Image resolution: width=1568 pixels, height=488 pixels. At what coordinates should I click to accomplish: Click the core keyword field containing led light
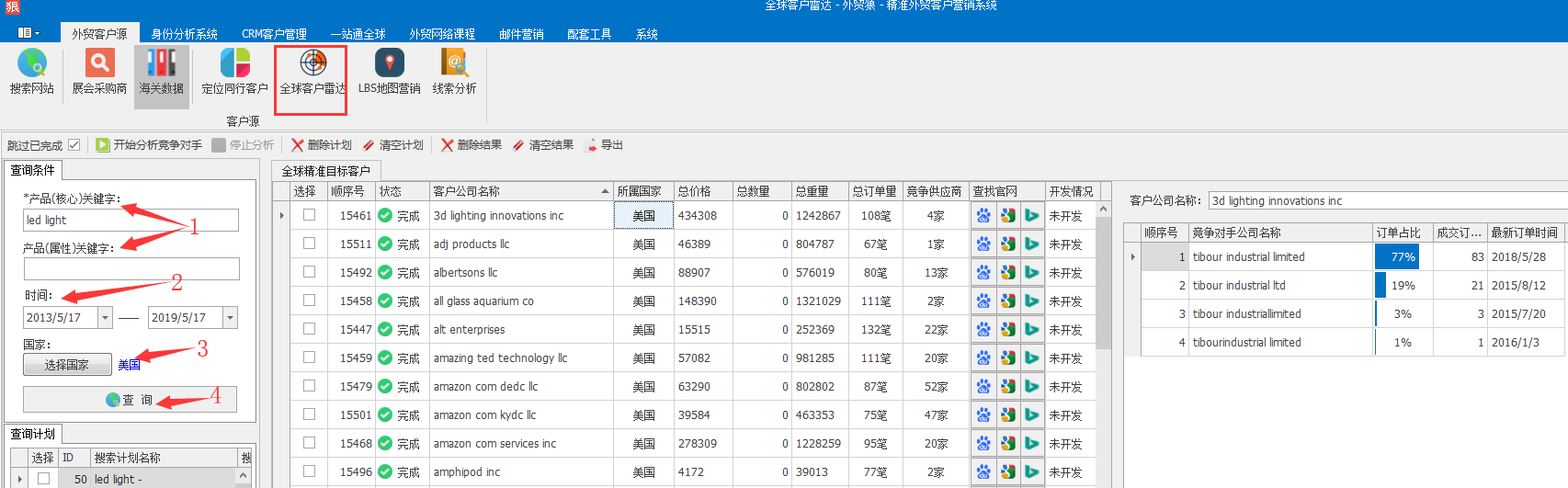131,221
